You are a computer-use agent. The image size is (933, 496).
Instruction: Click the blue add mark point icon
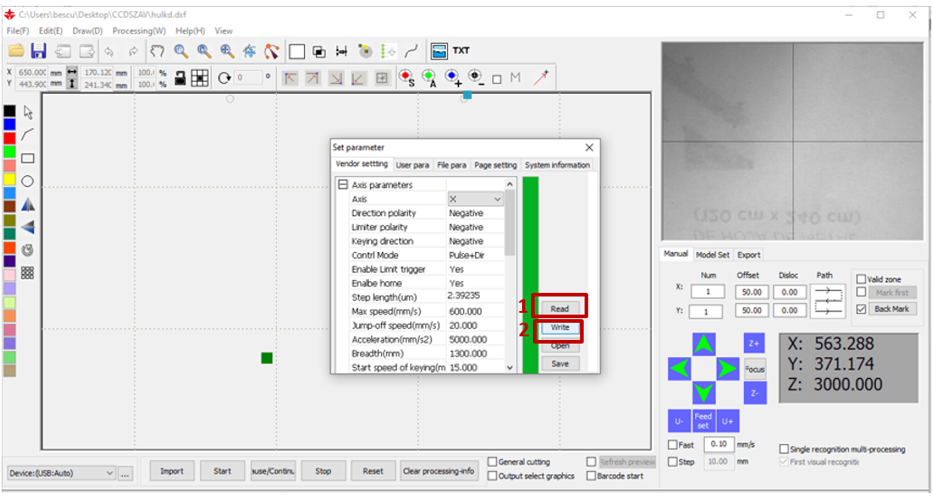click(452, 78)
